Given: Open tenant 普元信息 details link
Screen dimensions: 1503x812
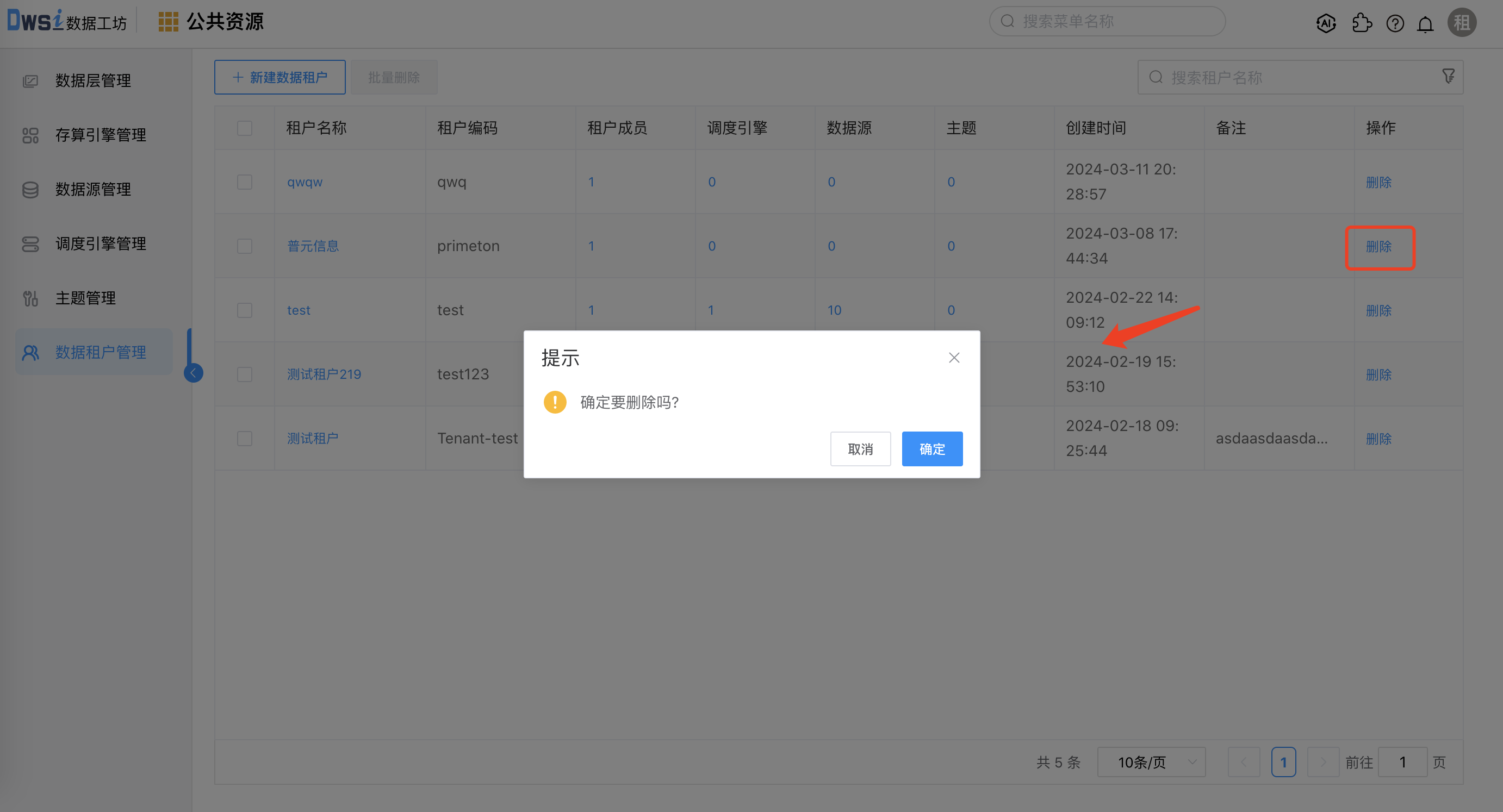Looking at the screenshot, I should 313,246.
